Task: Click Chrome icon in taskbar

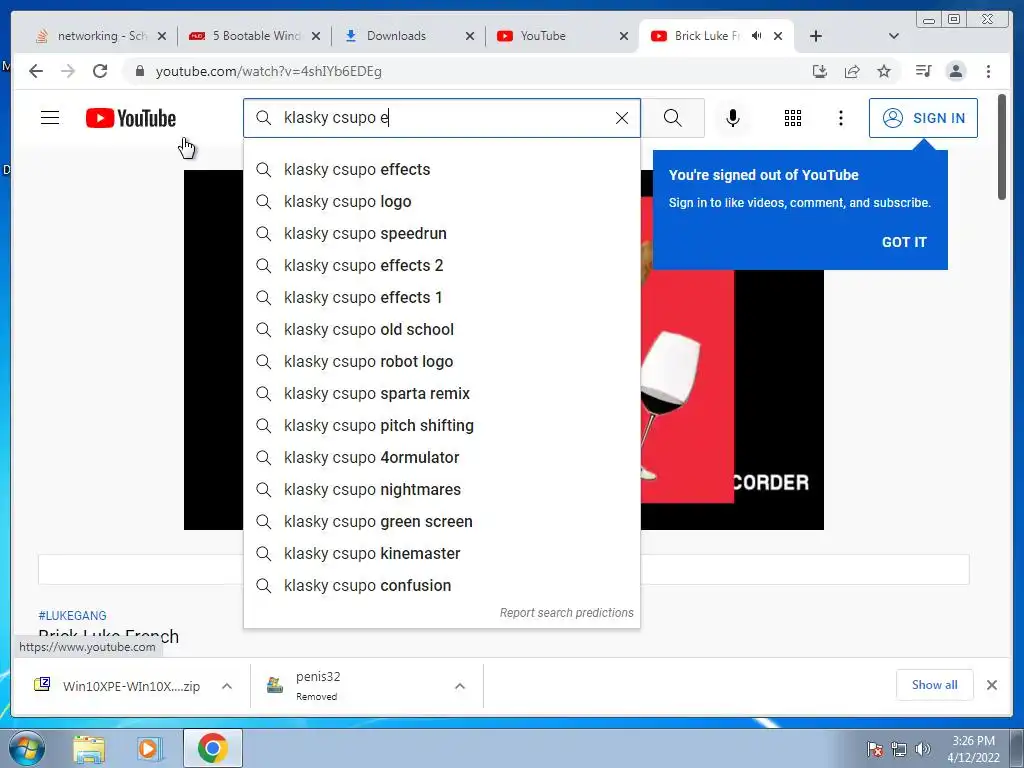Action: click(213, 748)
